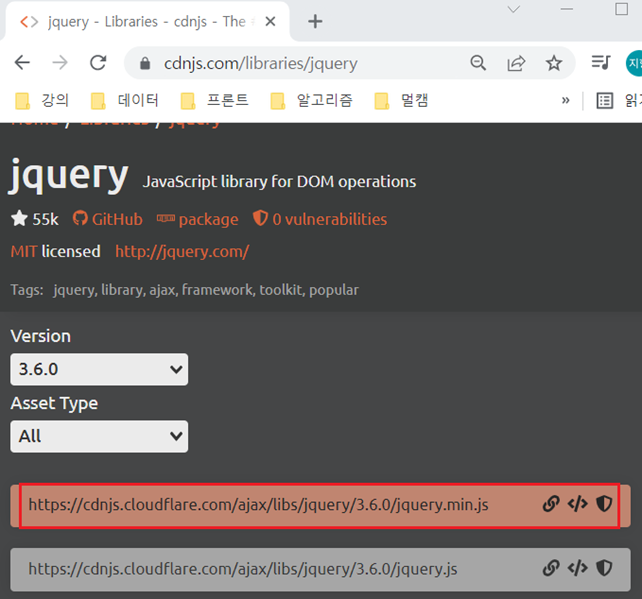The image size is (642, 599).
Task: Open the media control playlist icon
Action: tap(601, 63)
